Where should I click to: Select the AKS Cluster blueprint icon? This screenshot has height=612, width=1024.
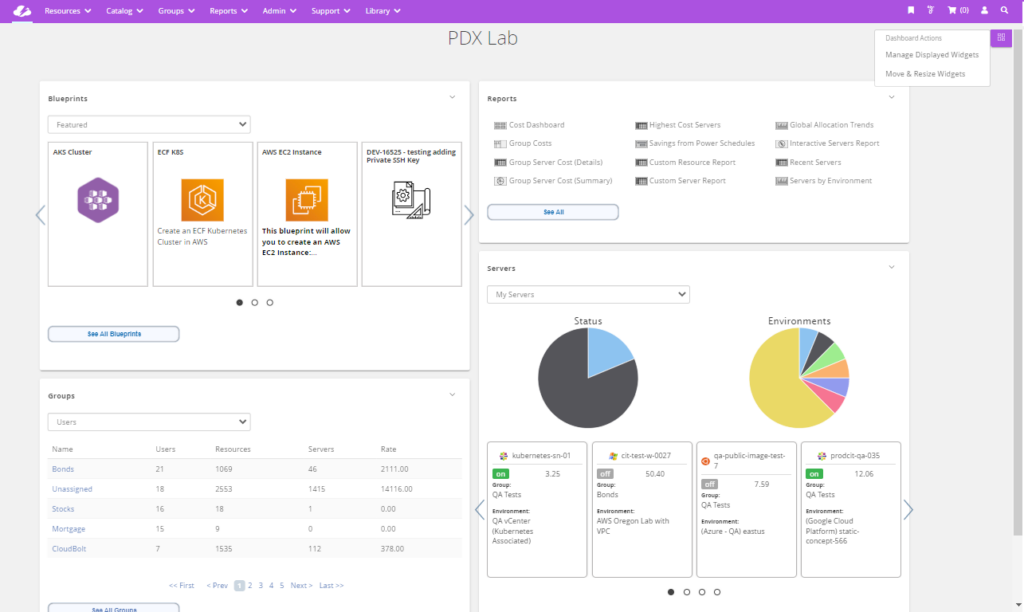[97, 200]
